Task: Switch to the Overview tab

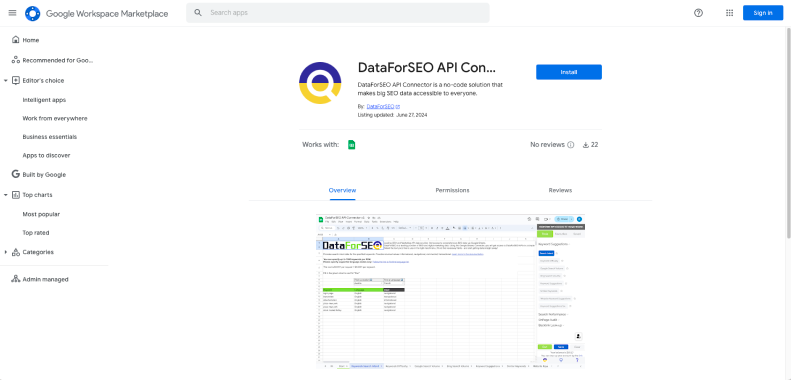Action: (343, 190)
